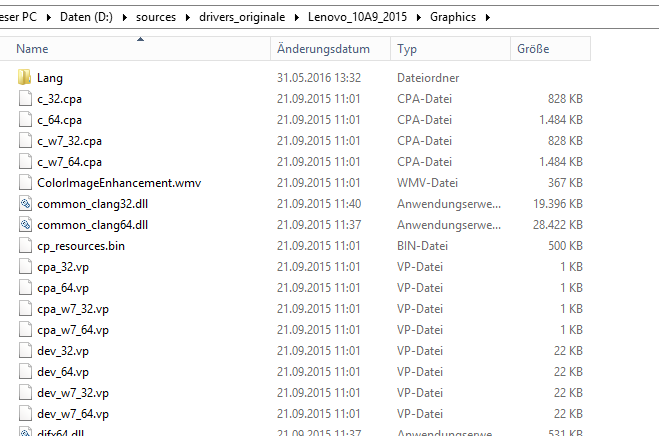
Task: Select the c_32.cpa file icon
Action: coord(25,98)
